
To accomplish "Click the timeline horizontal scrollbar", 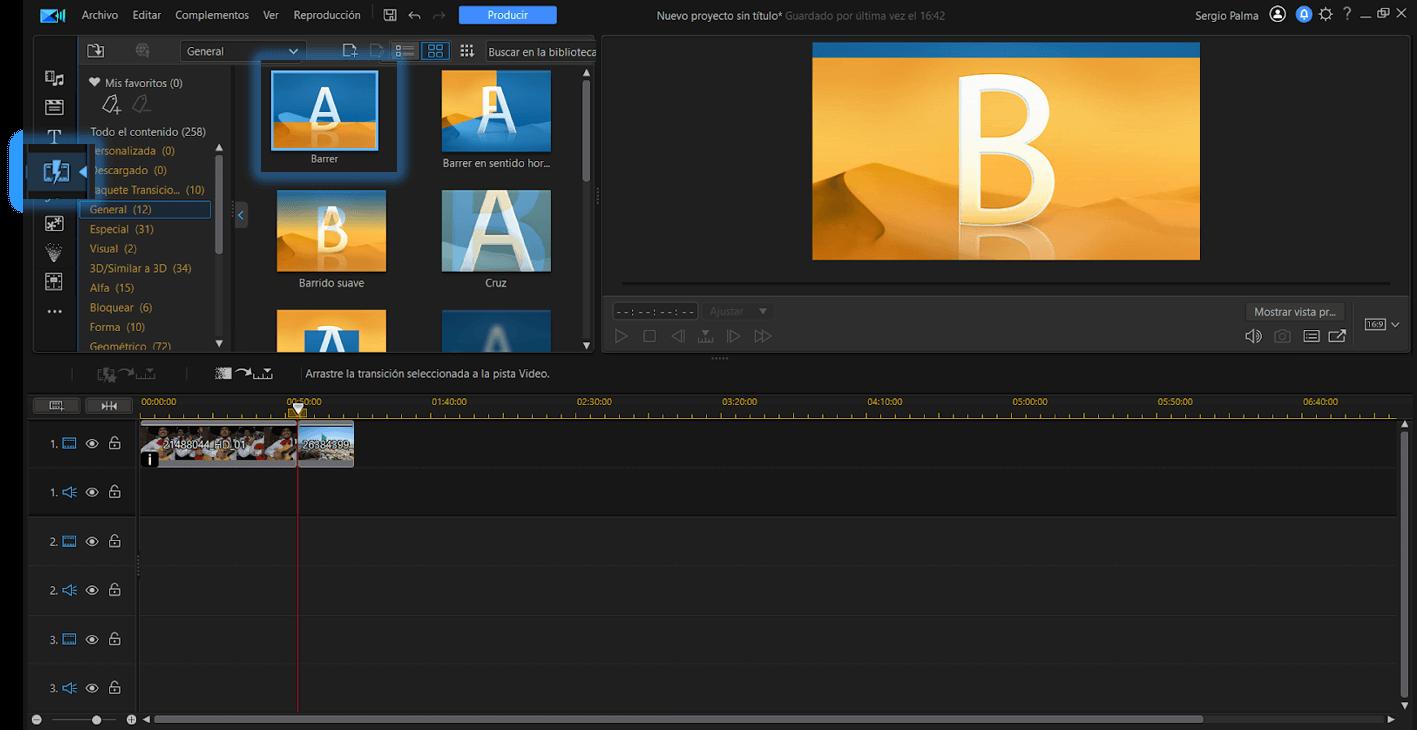I will (678, 719).
